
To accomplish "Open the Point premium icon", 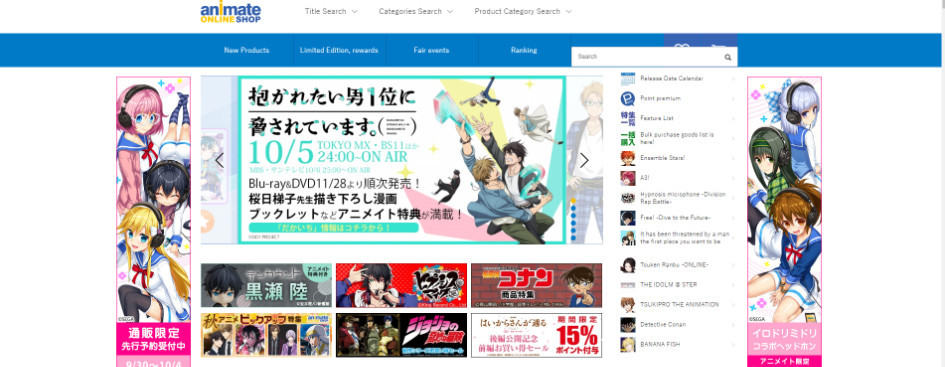I will 628,98.
